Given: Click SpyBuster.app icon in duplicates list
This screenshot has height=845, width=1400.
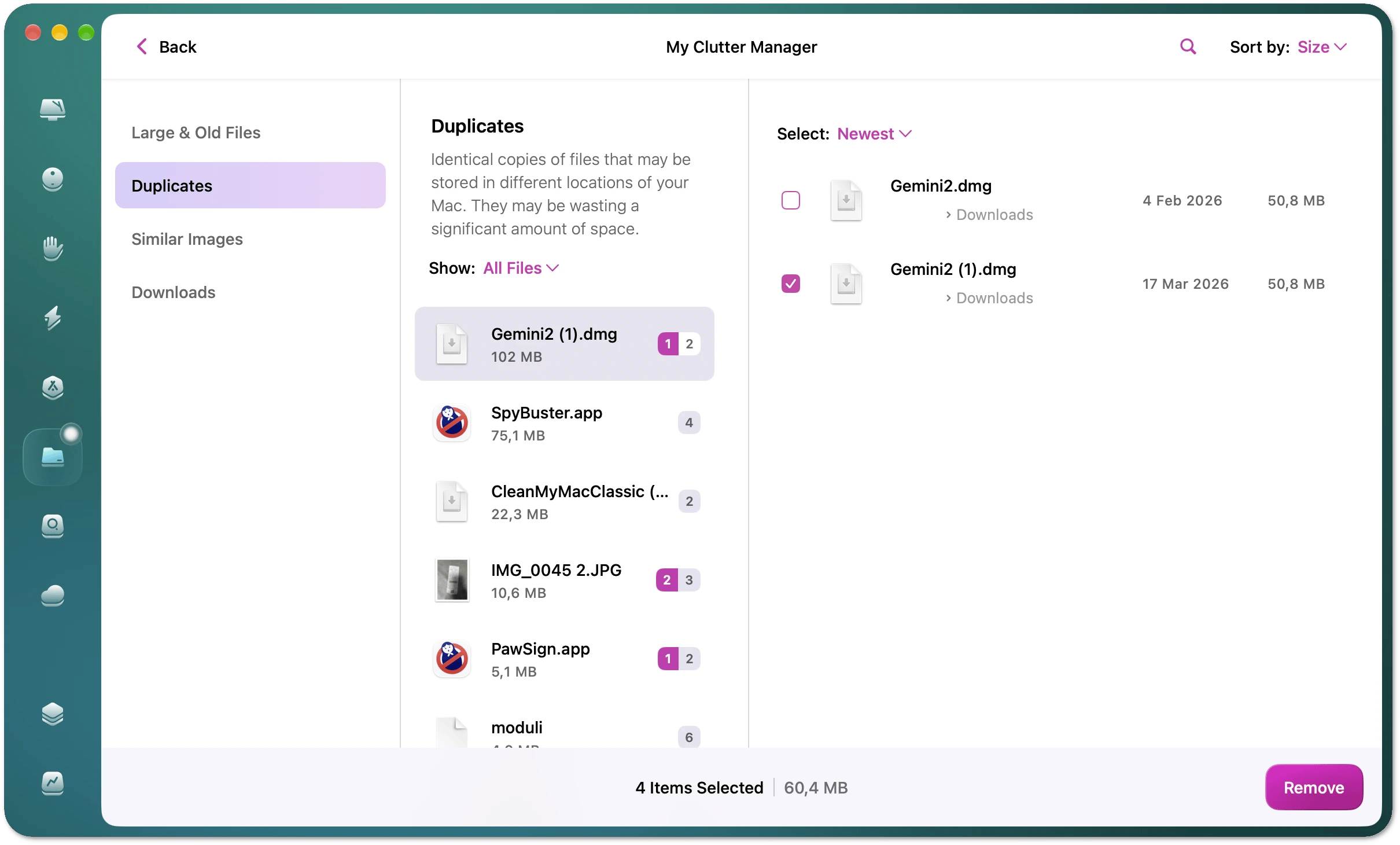Looking at the screenshot, I should click(x=452, y=423).
